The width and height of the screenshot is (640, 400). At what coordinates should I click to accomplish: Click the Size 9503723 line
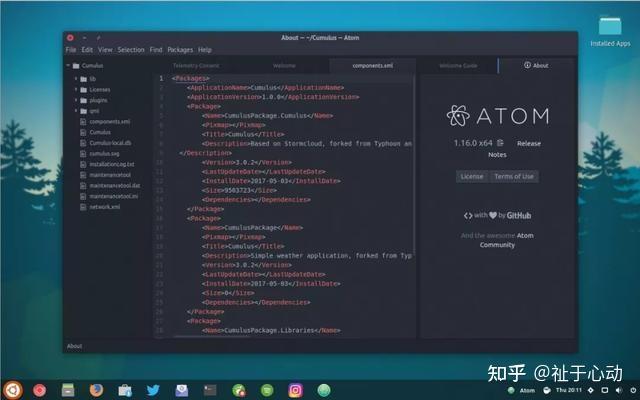(x=239, y=190)
